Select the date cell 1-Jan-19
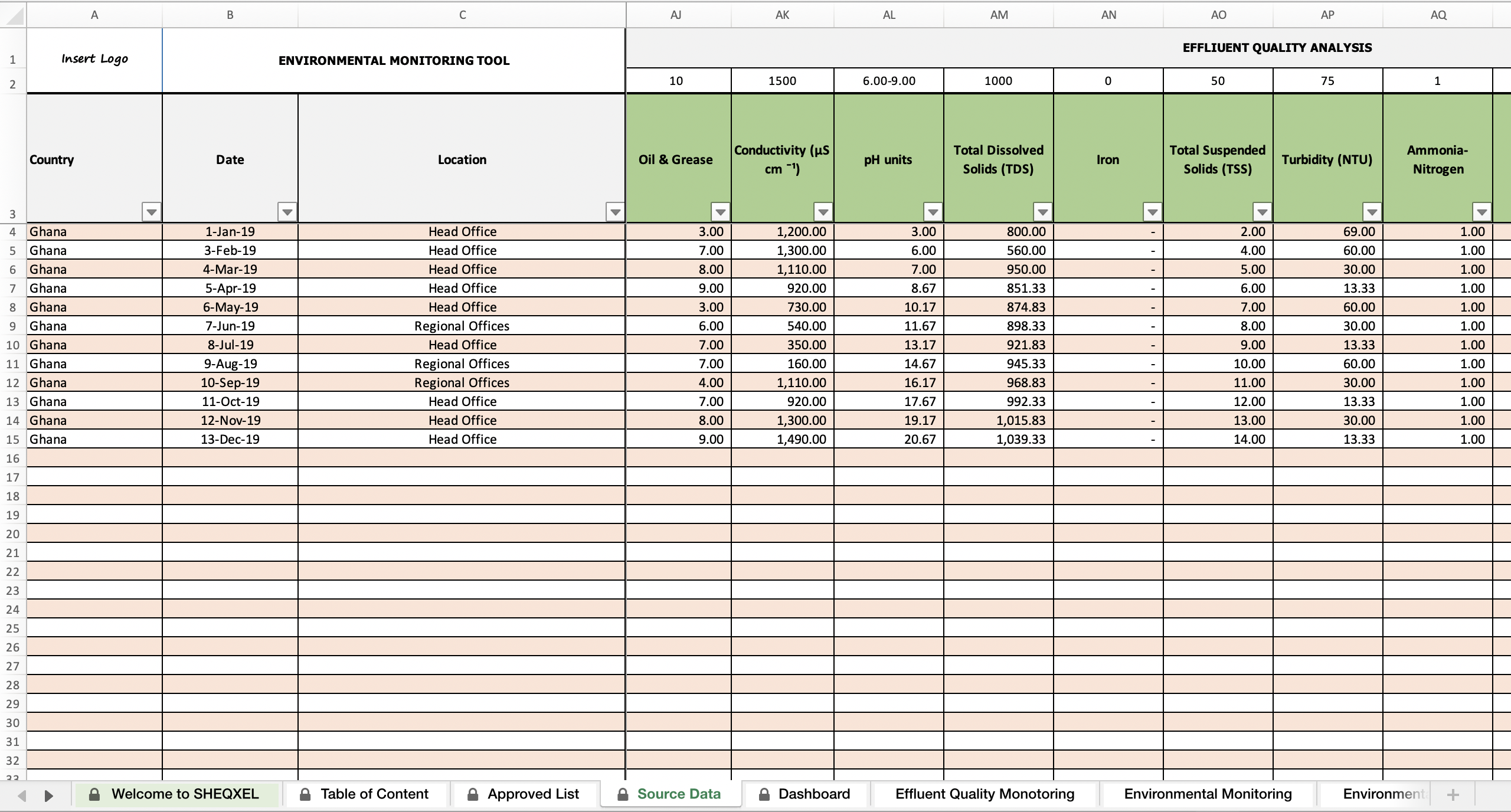The image size is (1511, 812). tap(230, 232)
